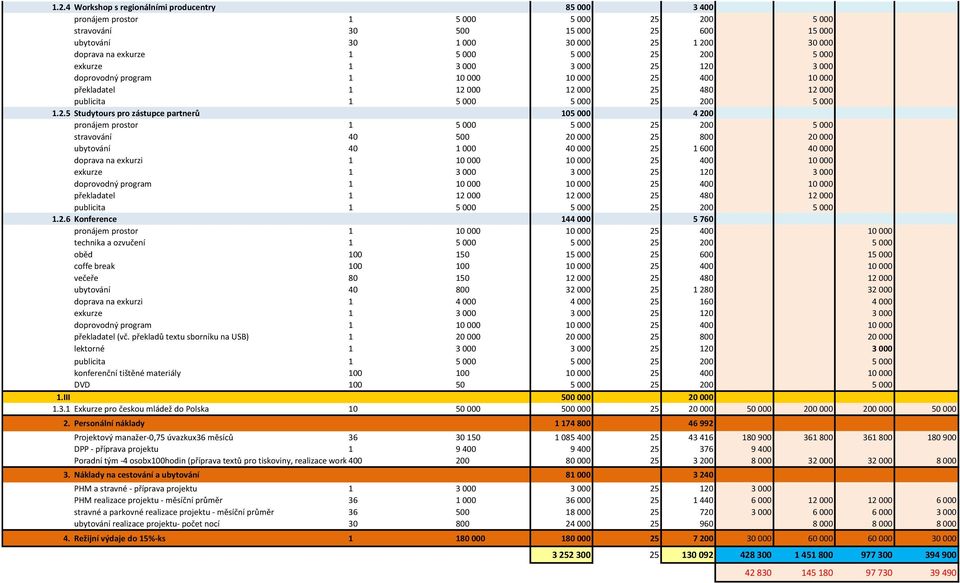Select 'ubytování realizace projektu- počet nocí' label
The image size is (960, 583).
(x=147, y=524)
